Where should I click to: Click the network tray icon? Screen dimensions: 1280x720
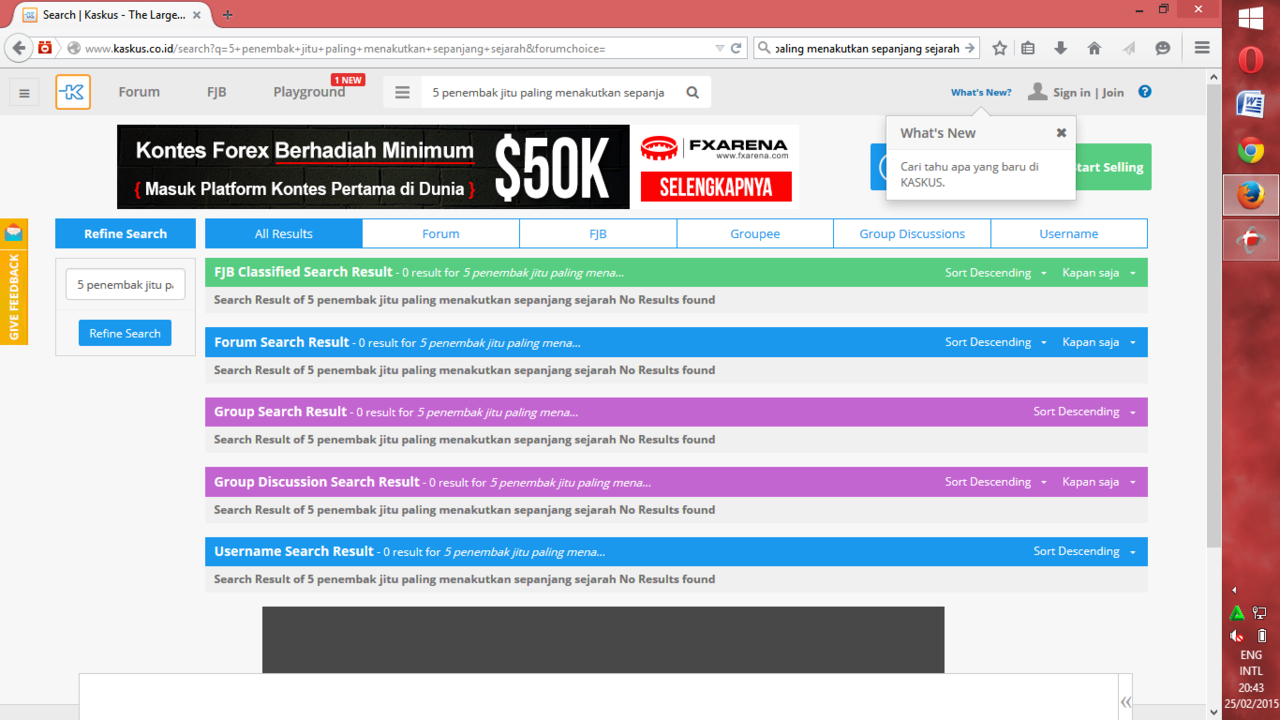pos(1260,613)
